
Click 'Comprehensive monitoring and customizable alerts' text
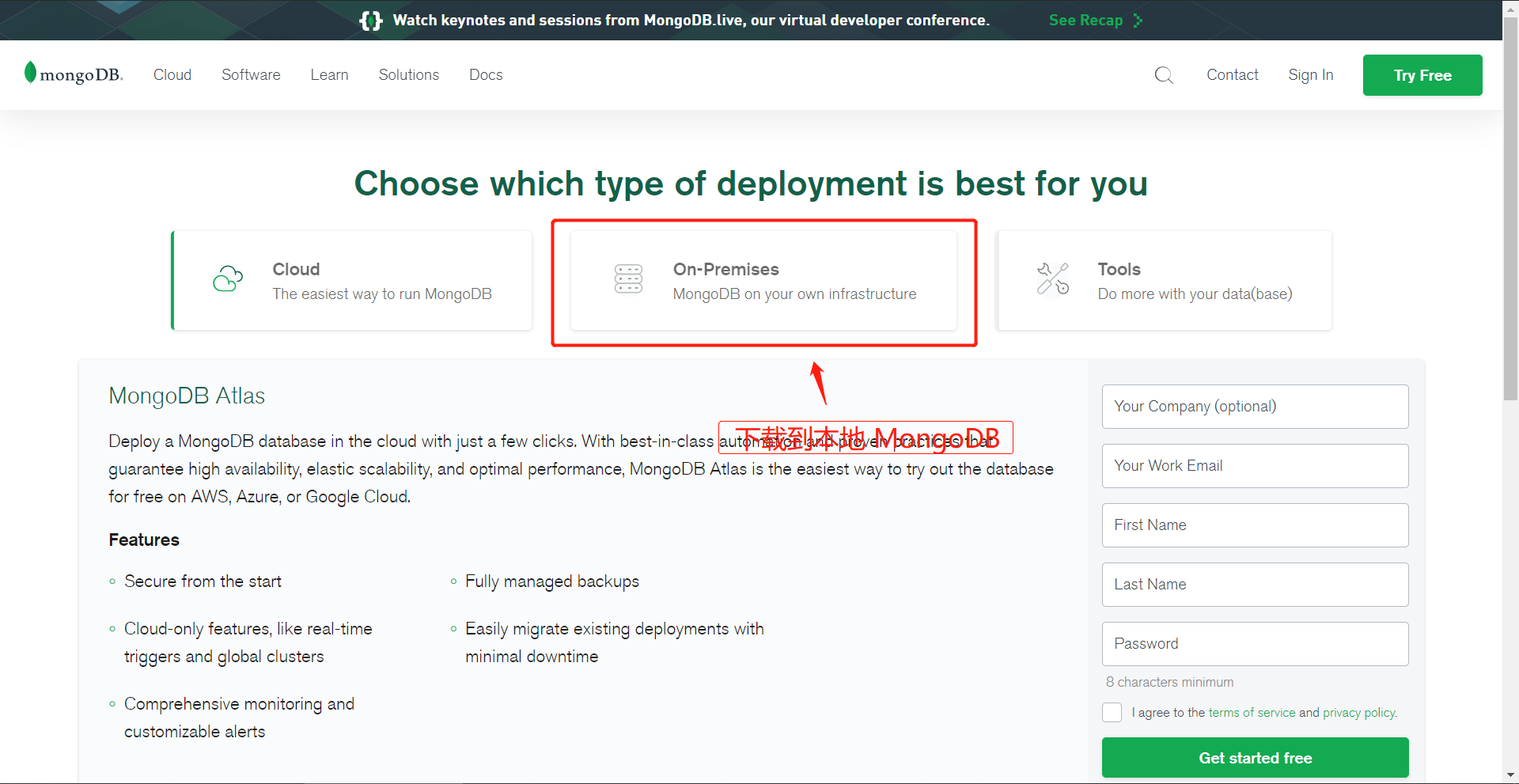(x=239, y=718)
